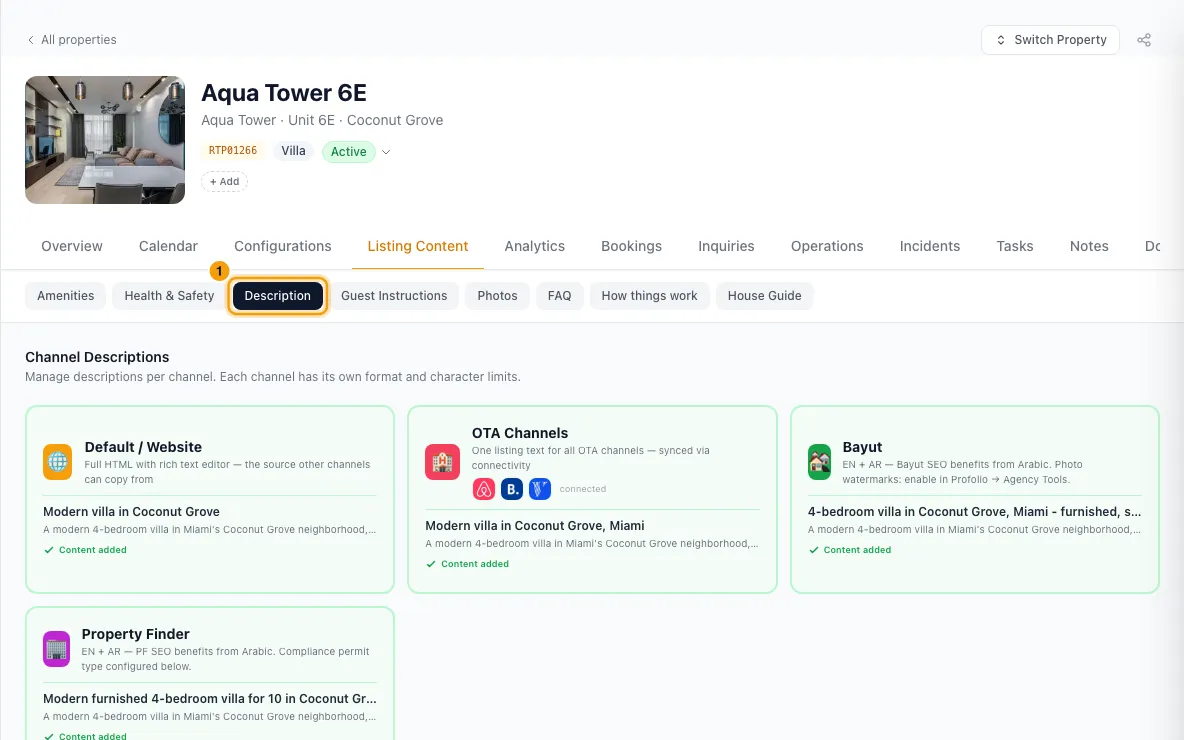Click the 'Modern villa in Coconut Grove, Miami' headline

pyautogui.click(x=535, y=526)
